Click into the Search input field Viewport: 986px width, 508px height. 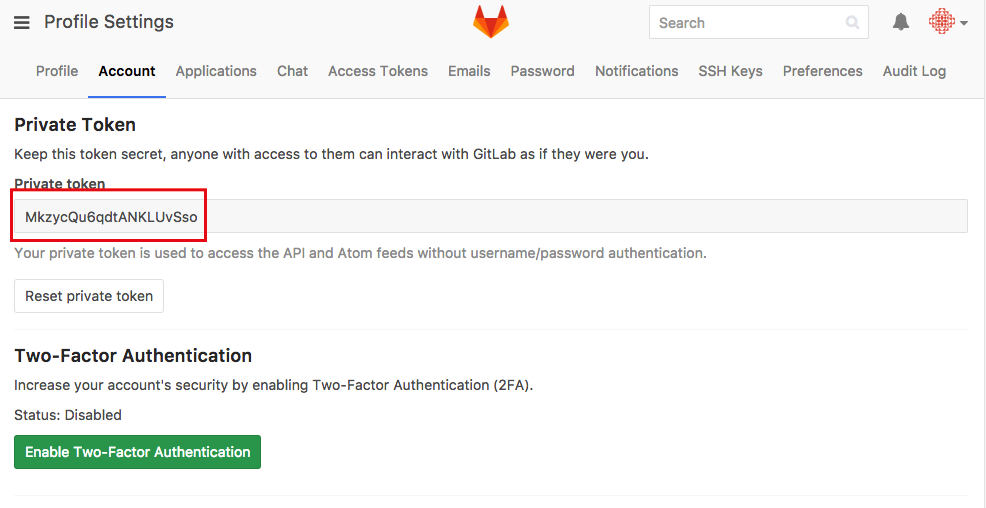748,23
